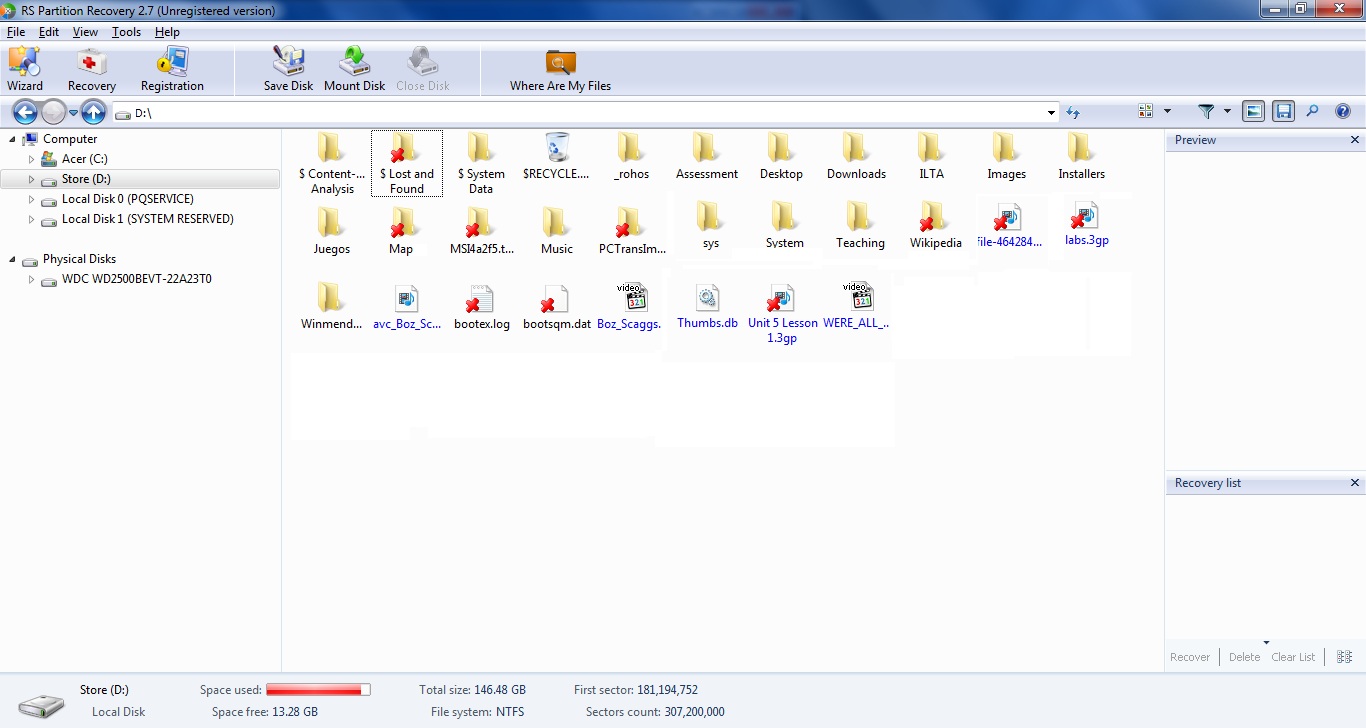Select the $RECYCLE bin item
Screen dimensions: 1366x728
coord(556,156)
